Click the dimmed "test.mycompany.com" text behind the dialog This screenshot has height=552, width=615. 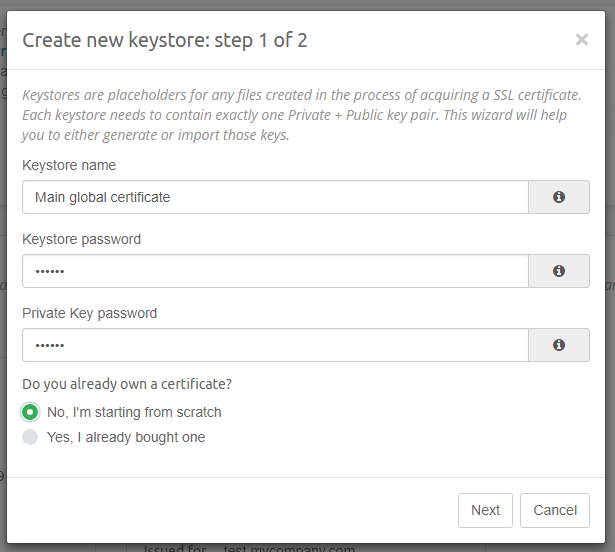[x=290, y=548]
